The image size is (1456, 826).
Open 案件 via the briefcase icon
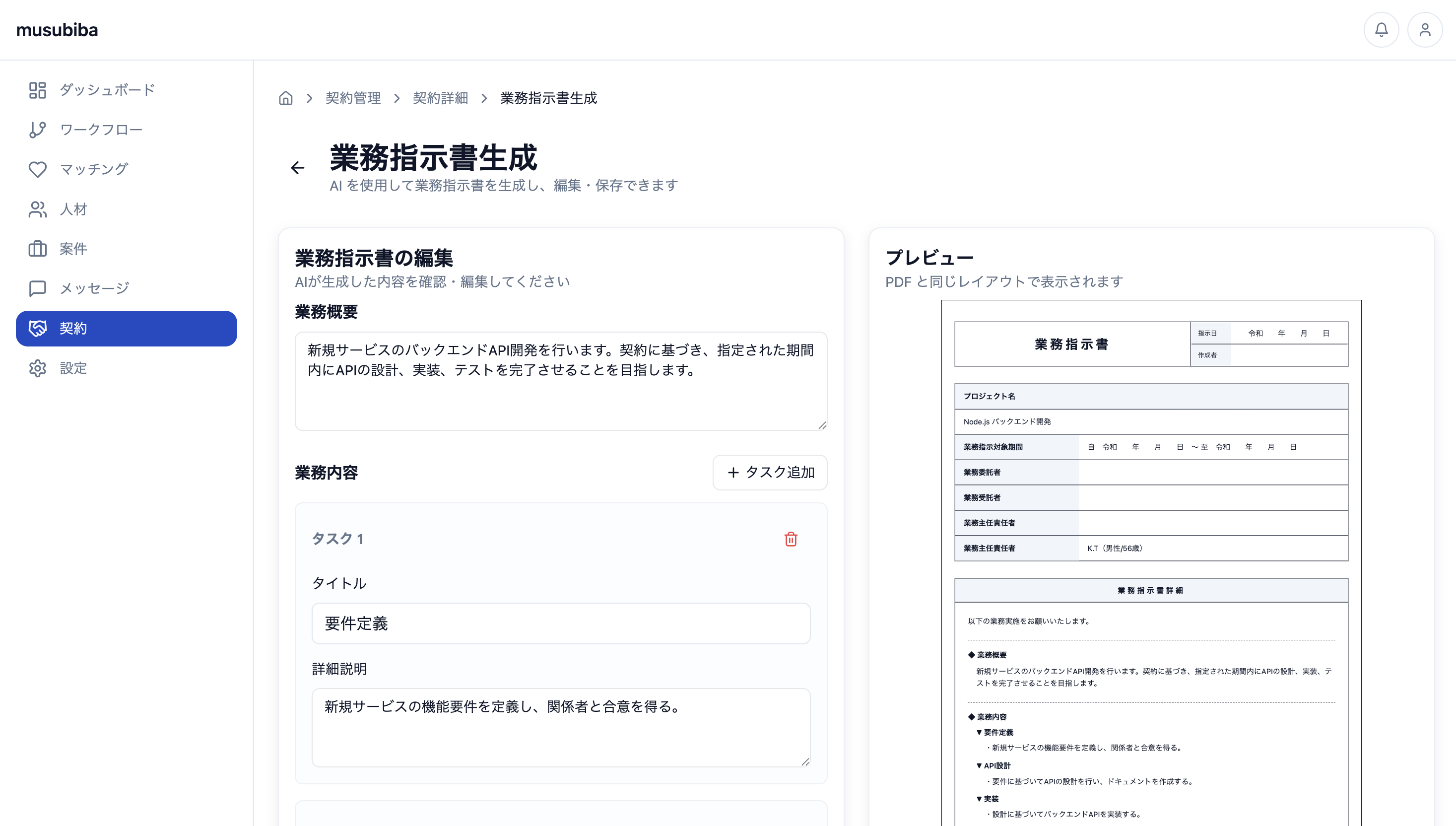coord(37,249)
